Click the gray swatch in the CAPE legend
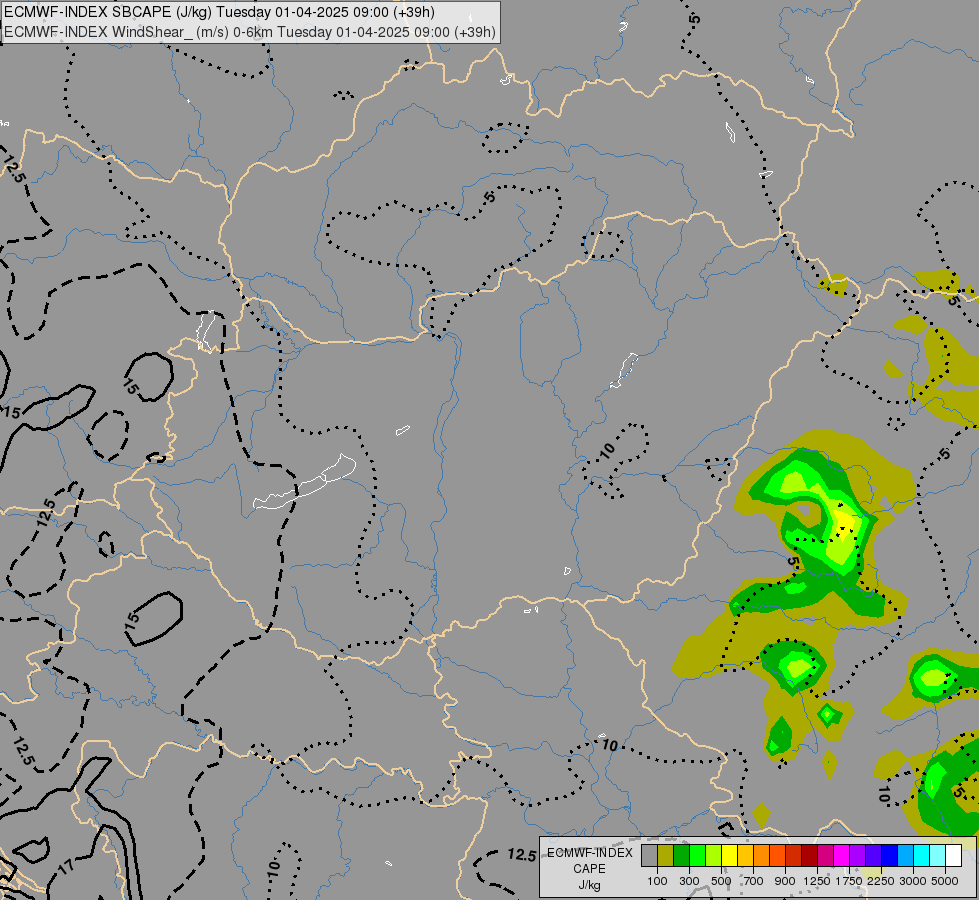 coord(649,856)
